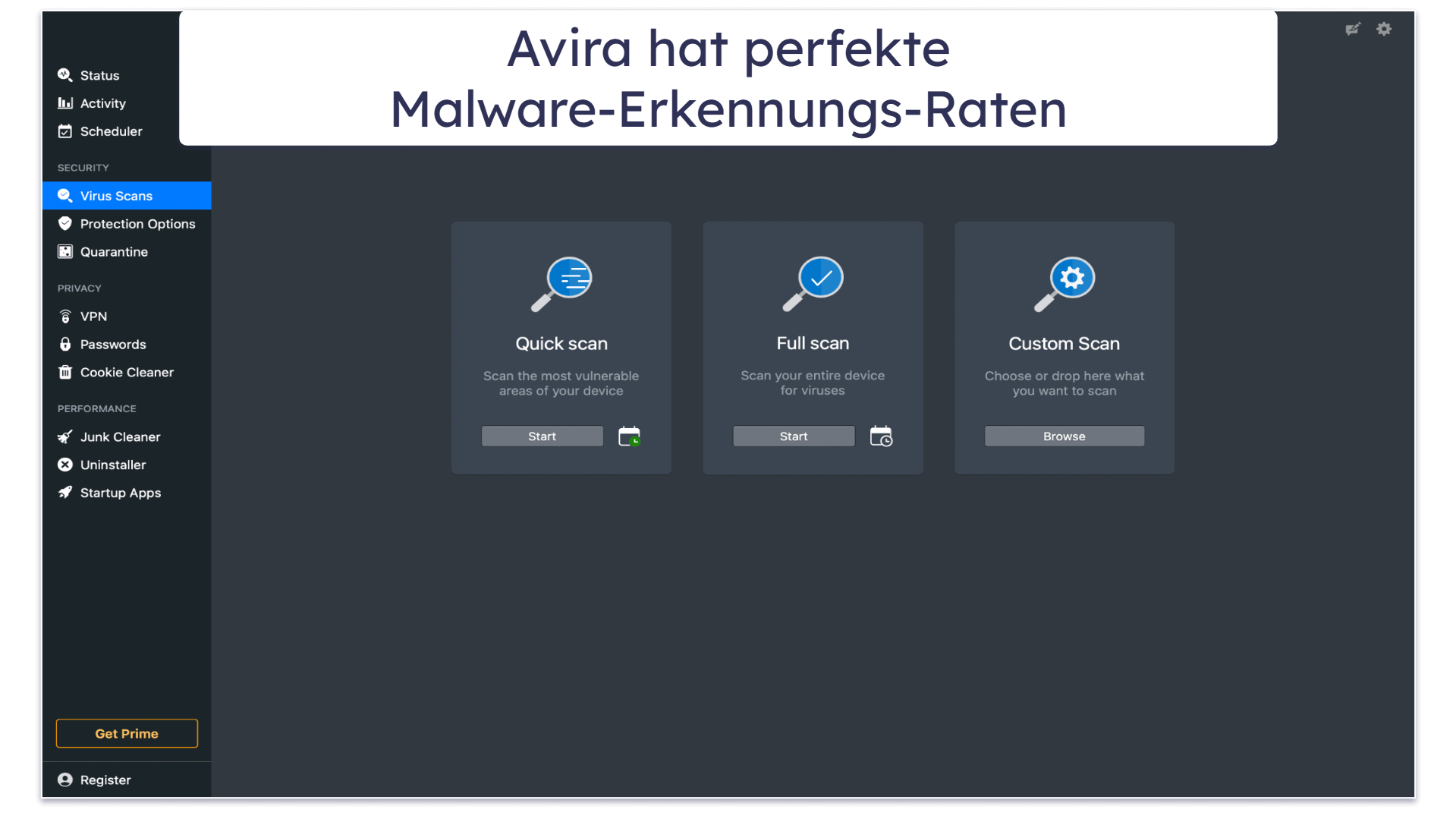Click the PRIVACY section header
Image resolution: width=1456 pixels, height=819 pixels.
click(x=80, y=288)
